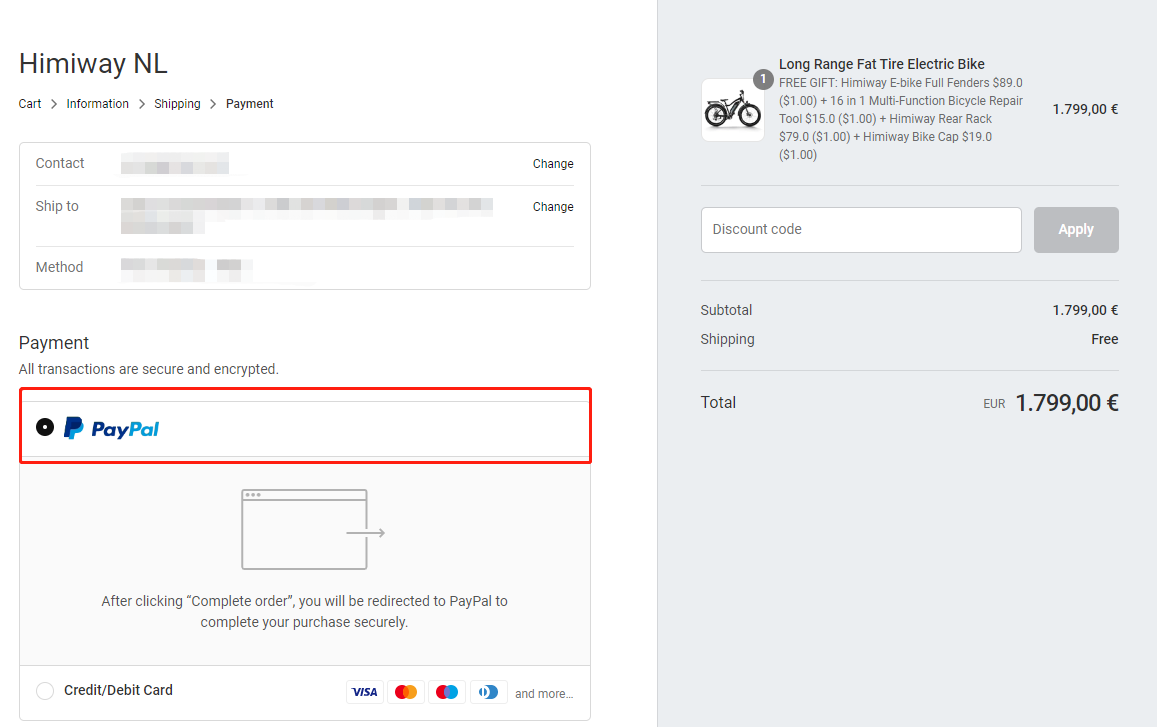This screenshot has height=727, width=1157.
Task: Click the Maestro card icon
Action: (x=447, y=691)
